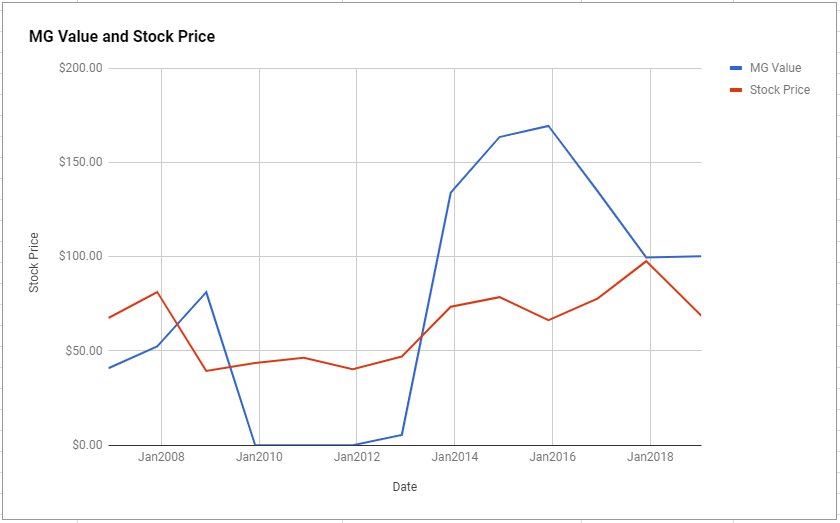Click the Jan2008 x-axis label
The width and height of the screenshot is (840, 523).
(x=161, y=457)
